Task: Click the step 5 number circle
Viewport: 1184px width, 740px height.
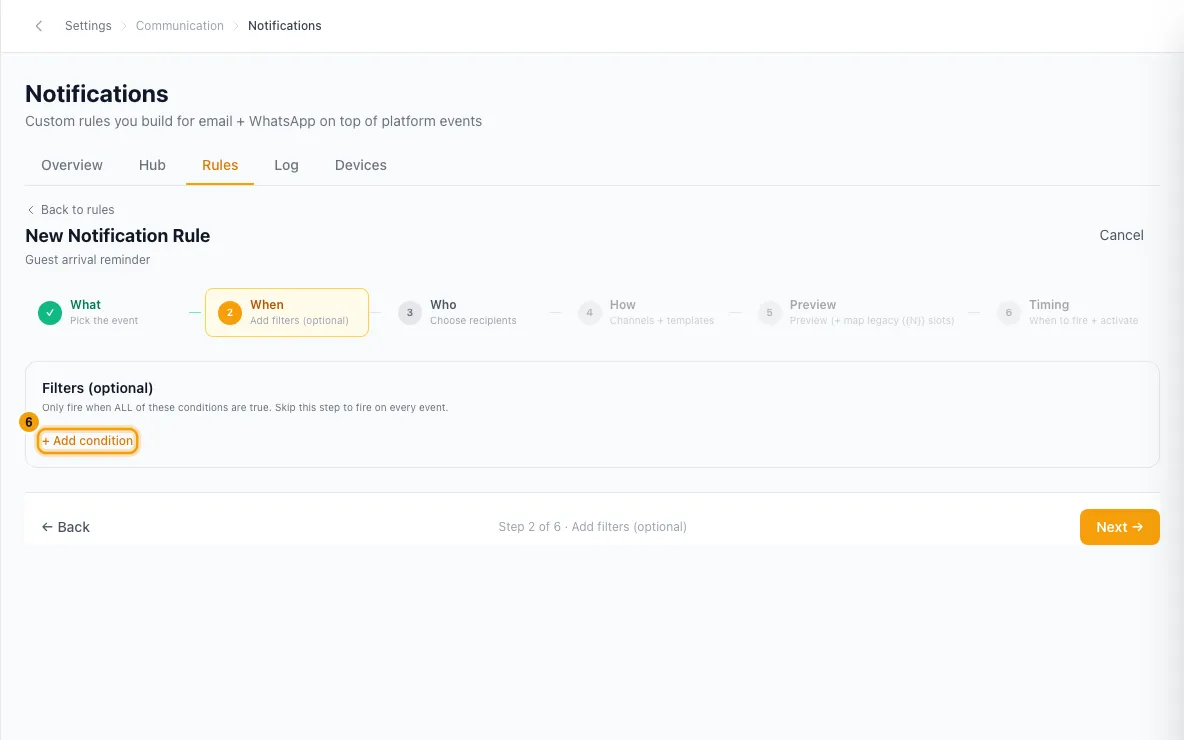Action: [x=769, y=313]
